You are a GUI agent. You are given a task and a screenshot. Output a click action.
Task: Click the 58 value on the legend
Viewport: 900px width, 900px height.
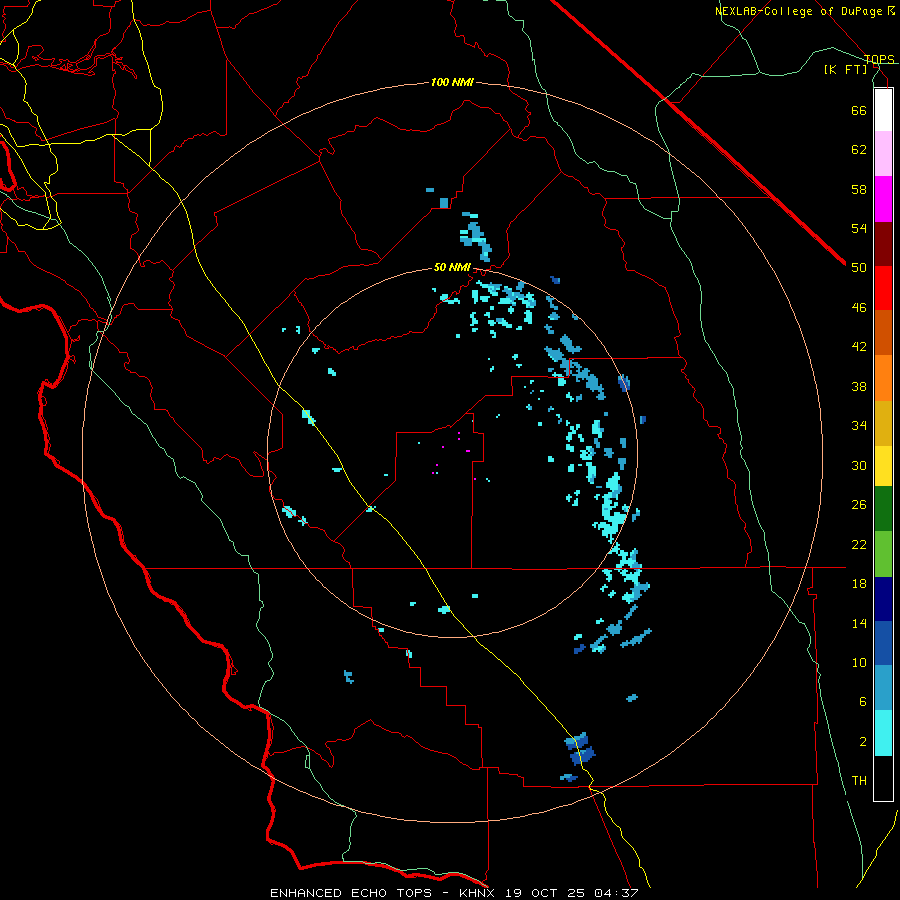point(859,189)
